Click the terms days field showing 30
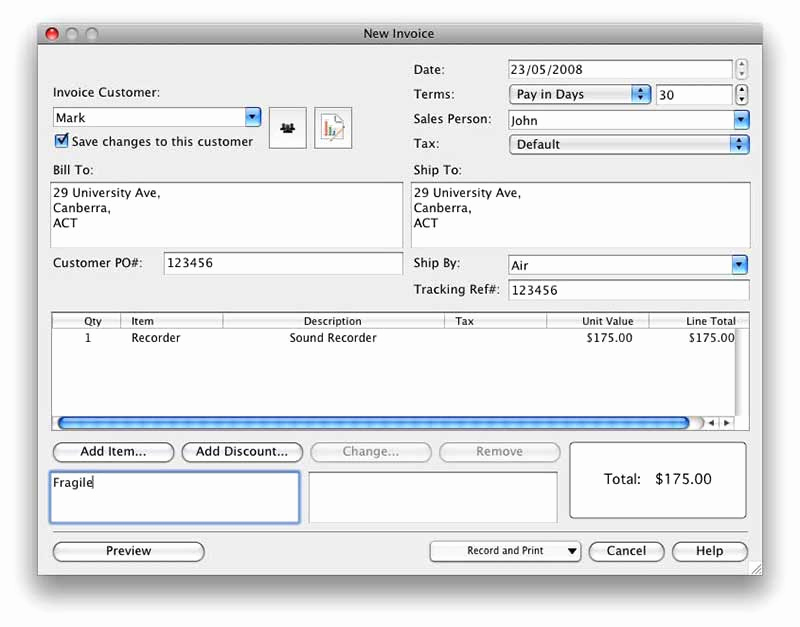 pyautogui.click(x=694, y=95)
